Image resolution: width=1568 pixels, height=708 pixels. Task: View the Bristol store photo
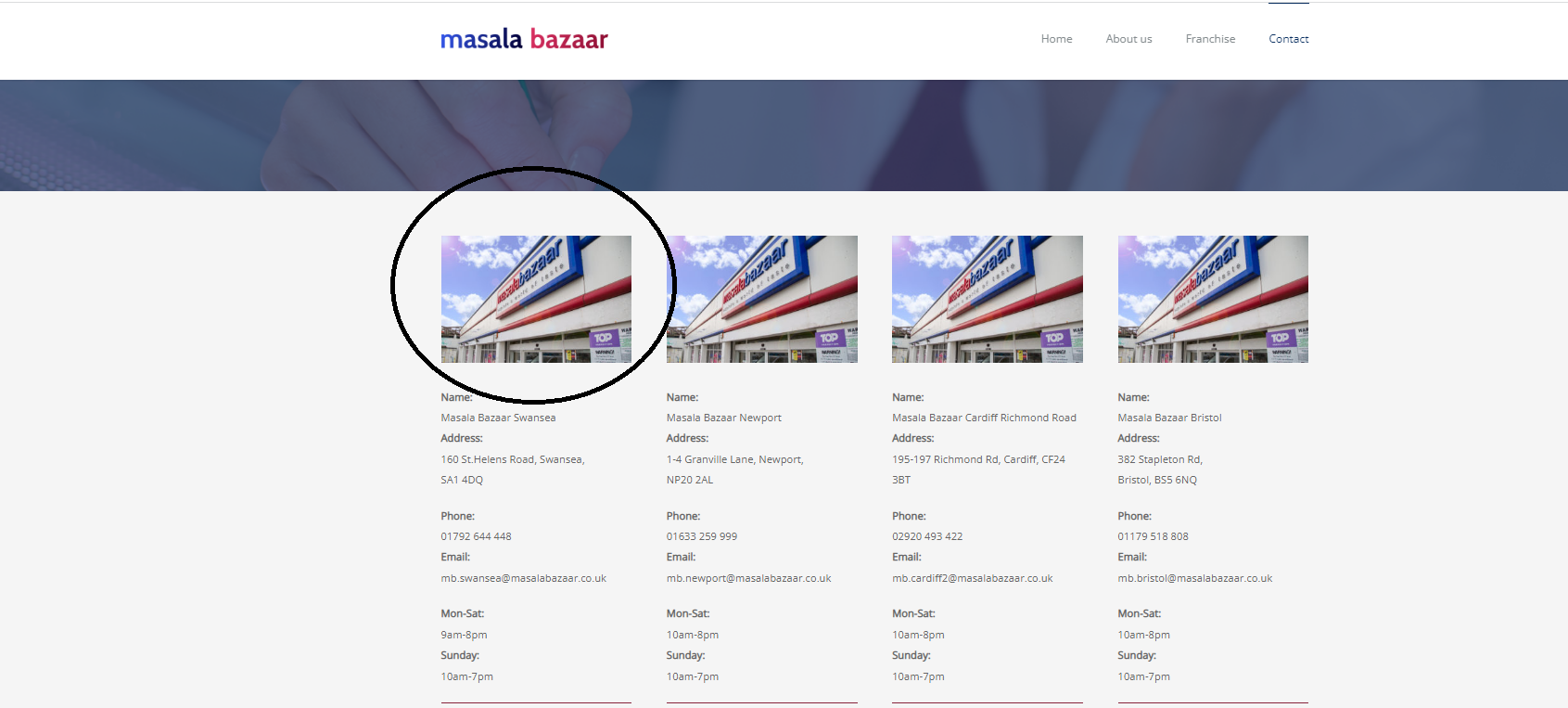[1213, 299]
